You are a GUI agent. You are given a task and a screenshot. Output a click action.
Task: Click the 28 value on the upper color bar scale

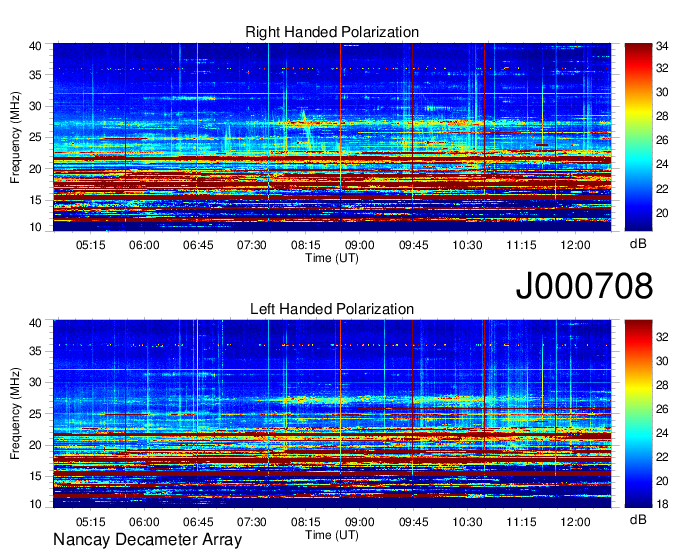[x=662, y=116]
